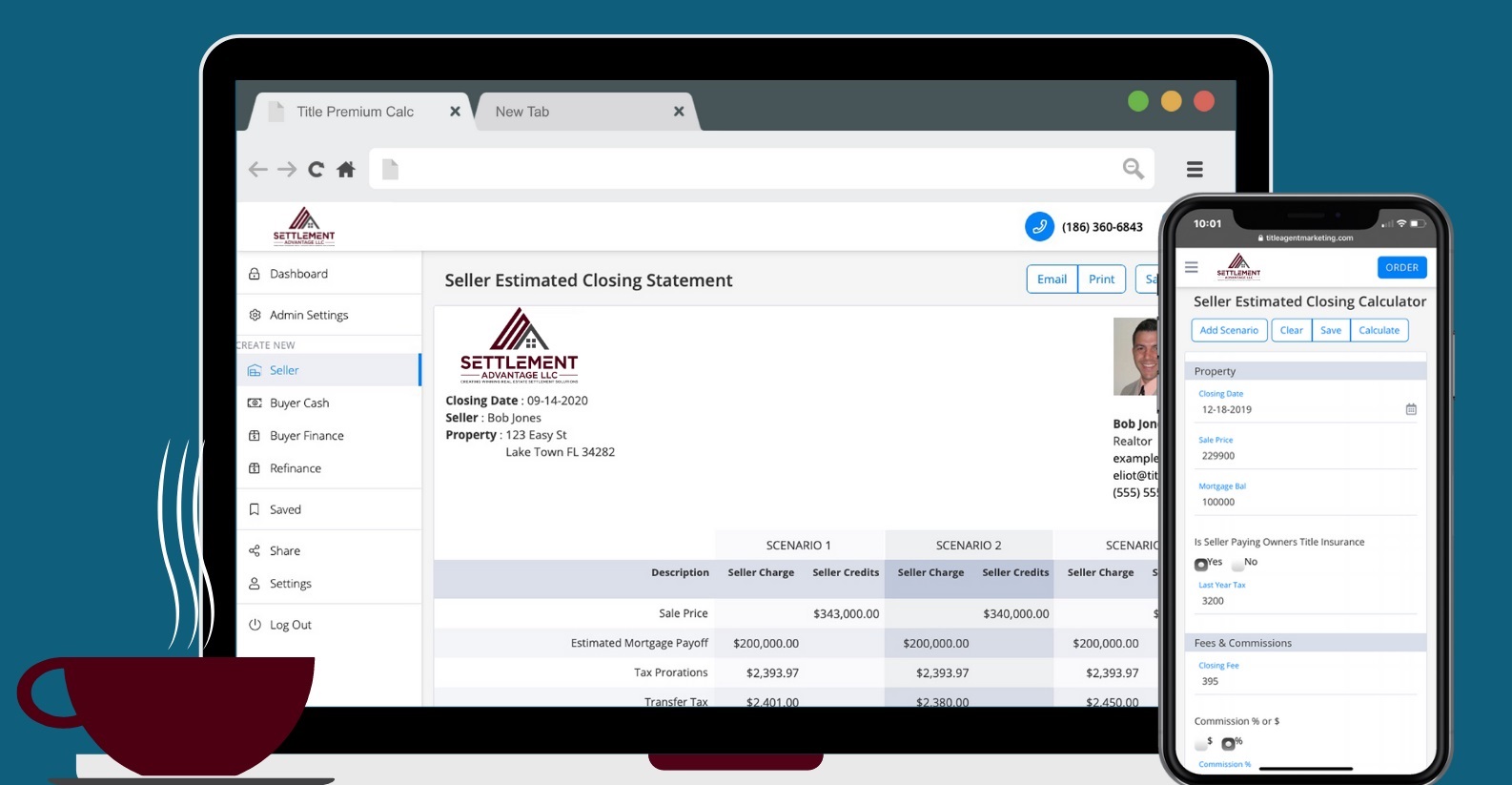Click the Refinance icon in sidebar
The height and width of the screenshot is (785, 1512).
pos(255,468)
